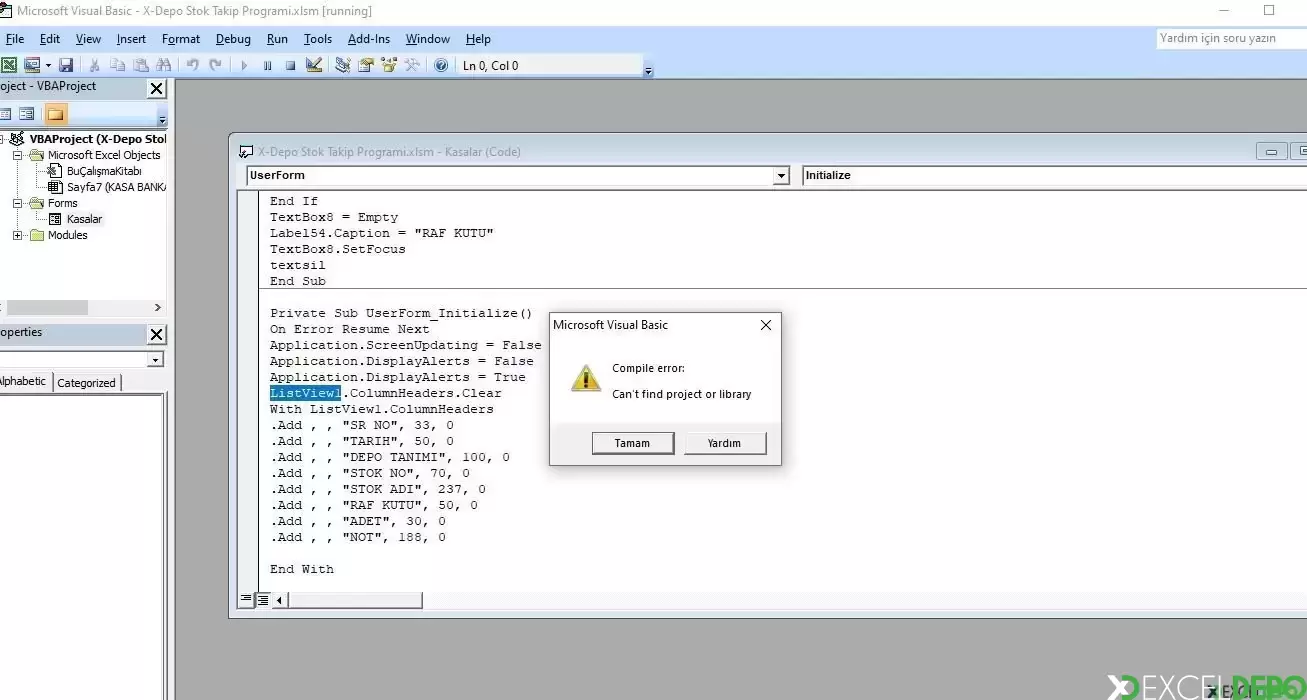Image resolution: width=1307 pixels, height=700 pixels.
Task: Open the Tools menu
Action: [x=318, y=39]
